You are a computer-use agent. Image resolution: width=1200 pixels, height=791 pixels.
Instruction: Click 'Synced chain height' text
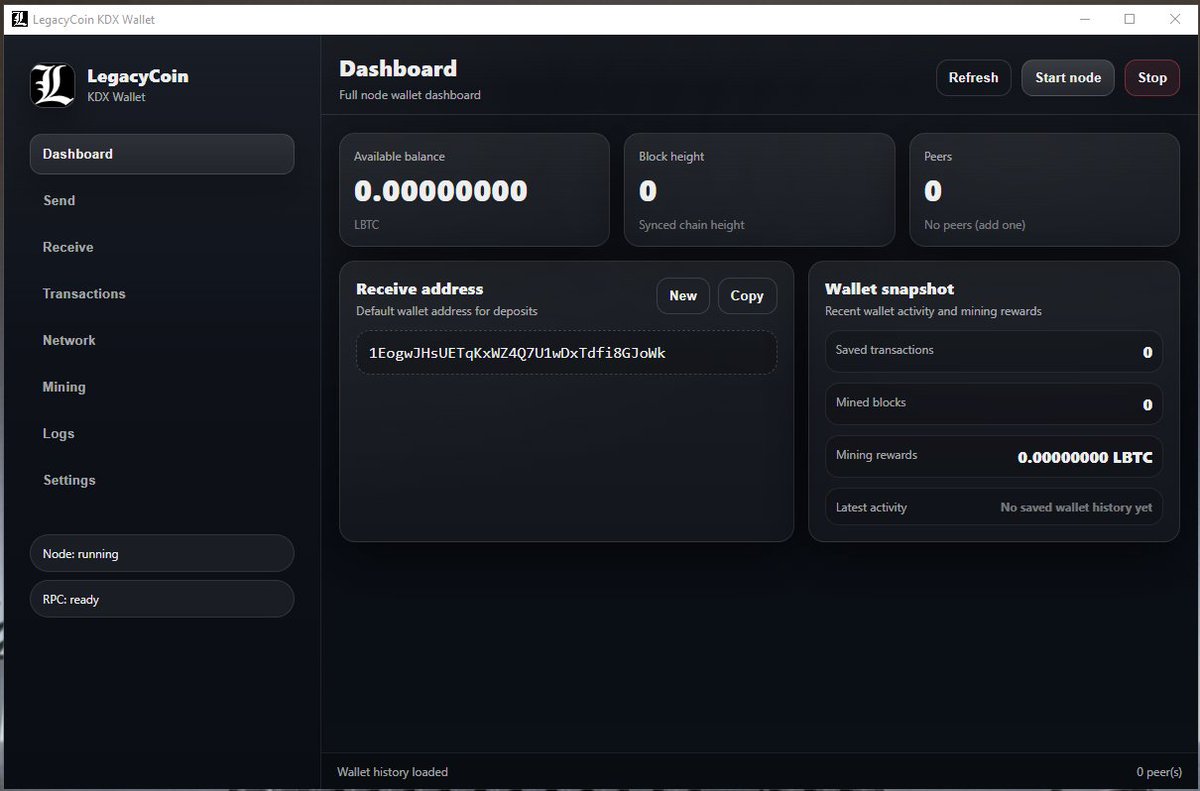(x=692, y=225)
